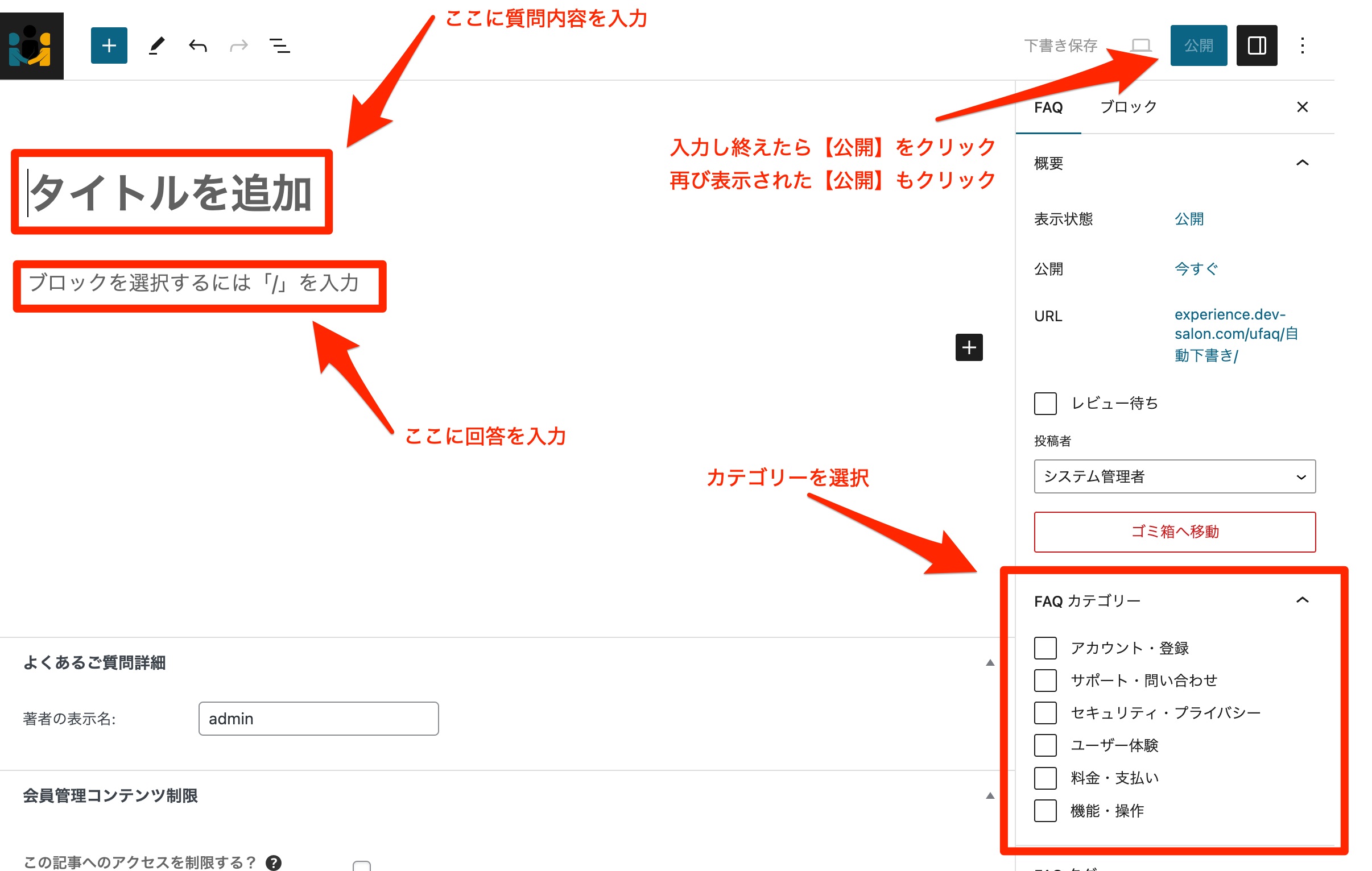This screenshot has width=1372, height=871.
Task: Click the blue 公開 publish button
Action: (1198, 45)
